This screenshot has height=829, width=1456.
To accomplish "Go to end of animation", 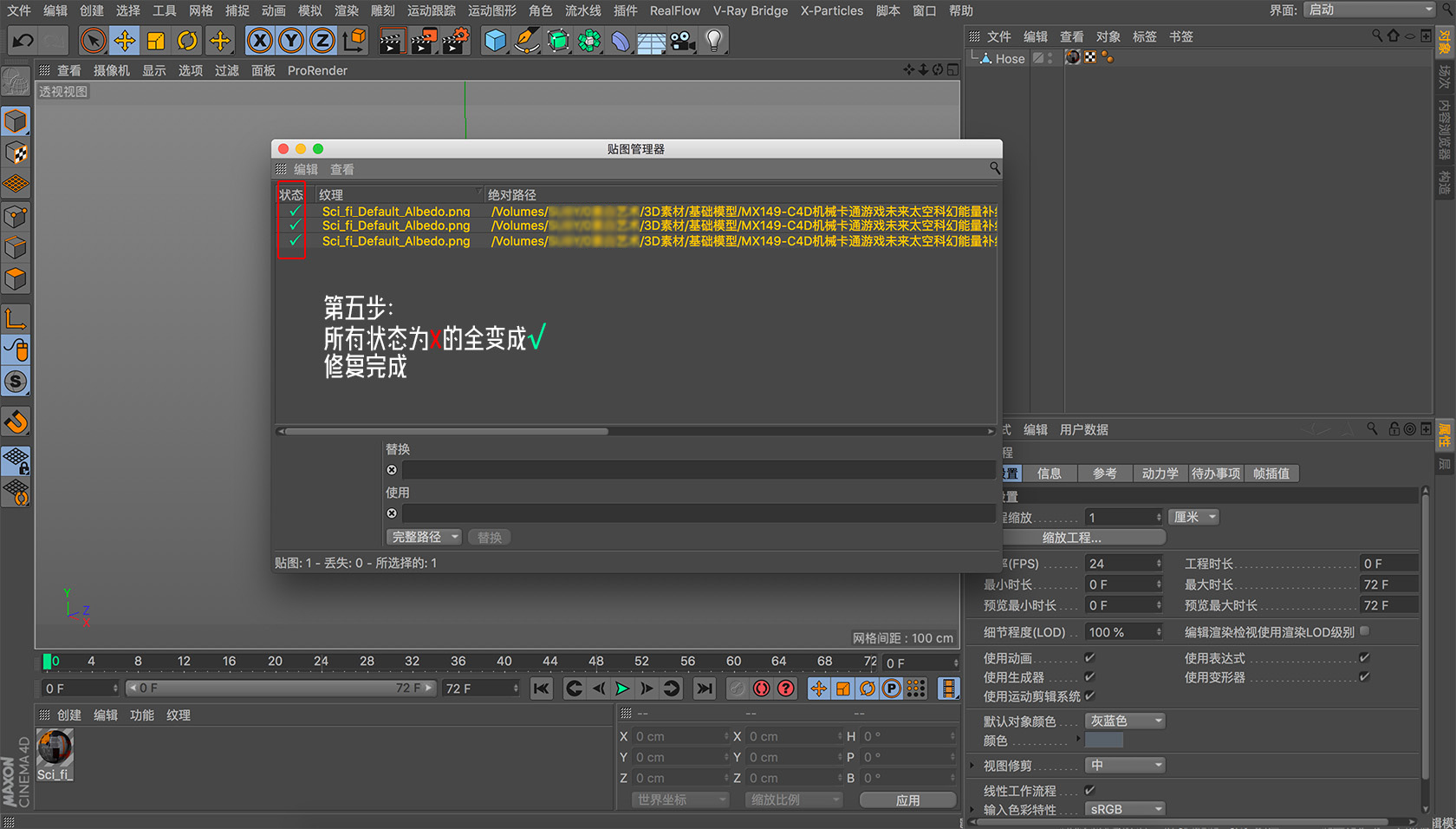I will coord(705,689).
